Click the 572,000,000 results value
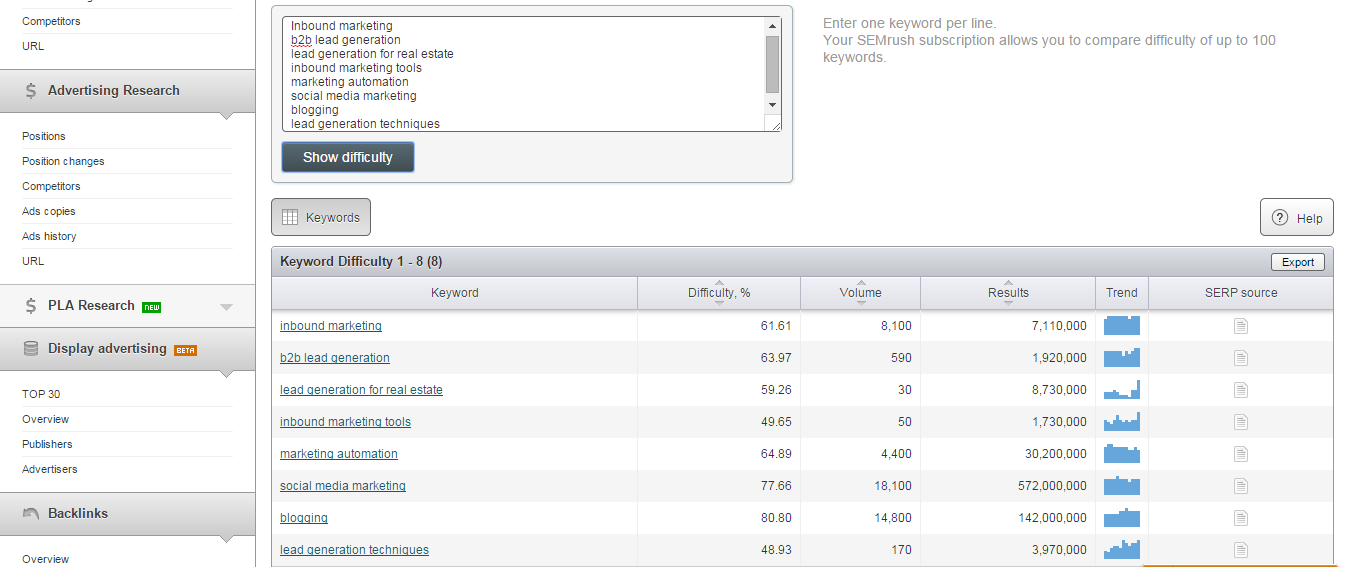This screenshot has width=1345, height=567. pos(1052,486)
